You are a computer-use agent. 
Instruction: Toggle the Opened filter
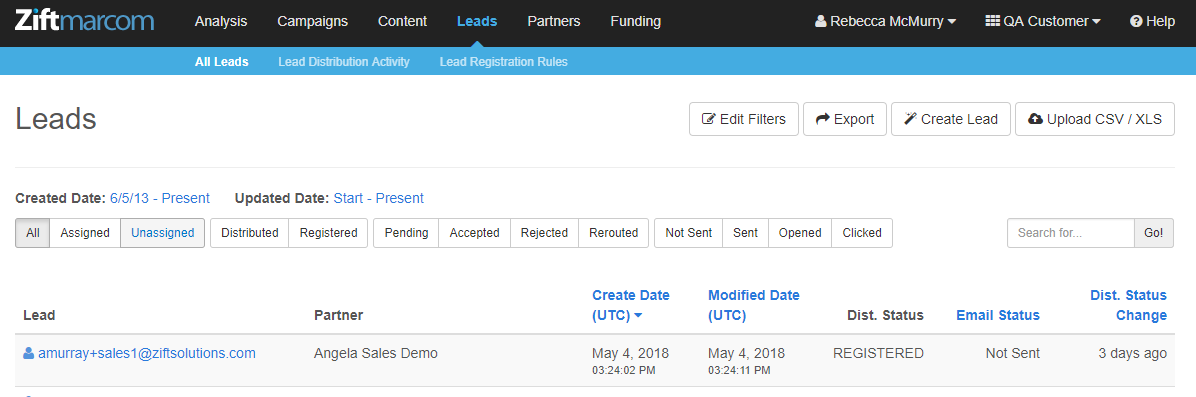(x=800, y=233)
